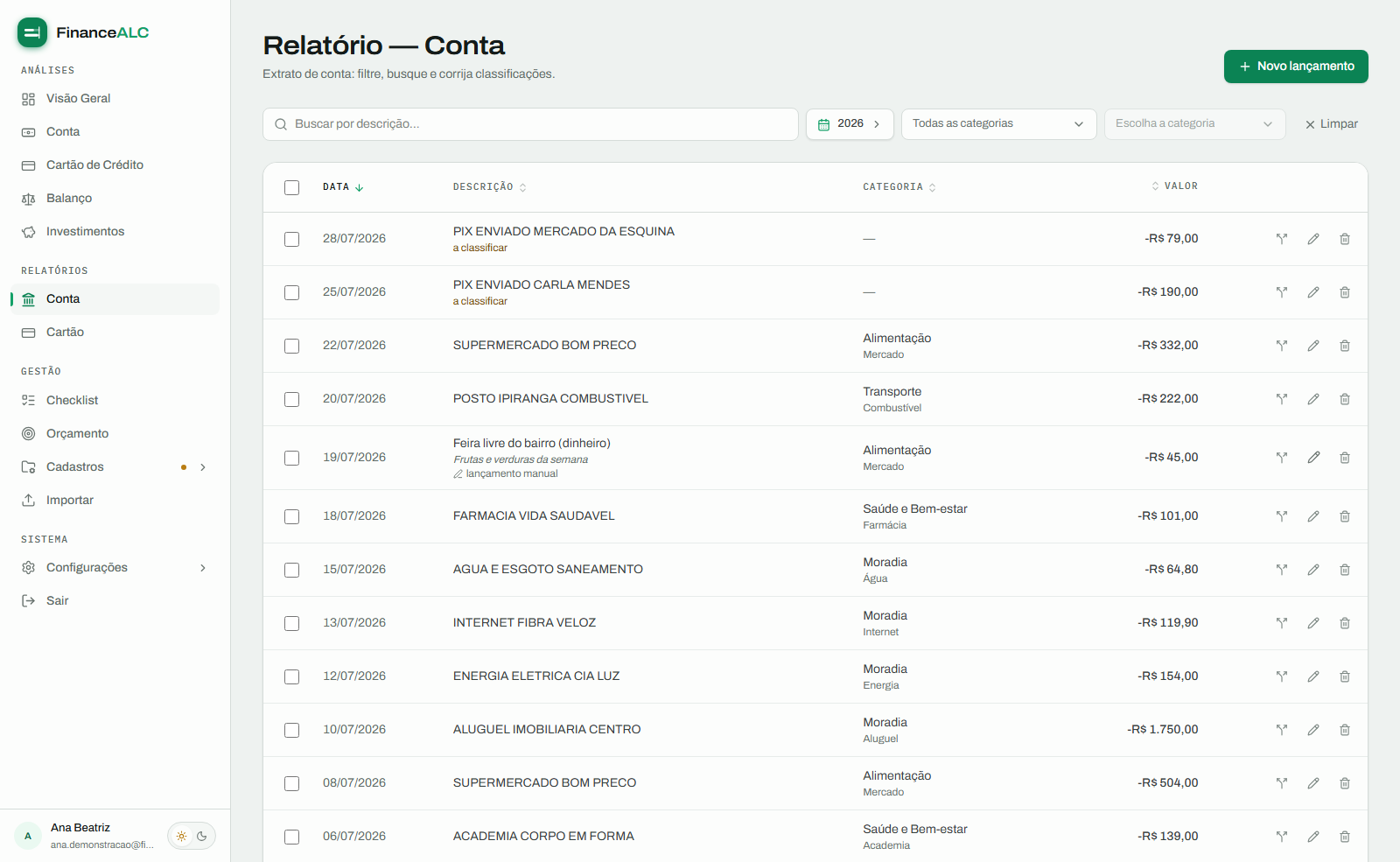Toggle the select-all header checkbox
Screen dimensions: 1400x862
pyautogui.click(x=292, y=187)
